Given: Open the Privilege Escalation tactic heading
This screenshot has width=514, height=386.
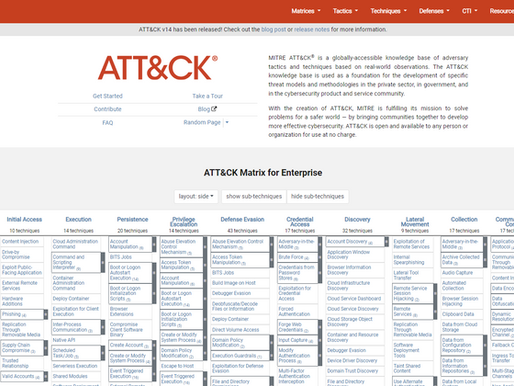Looking at the screenshot, I should point(184,222).
